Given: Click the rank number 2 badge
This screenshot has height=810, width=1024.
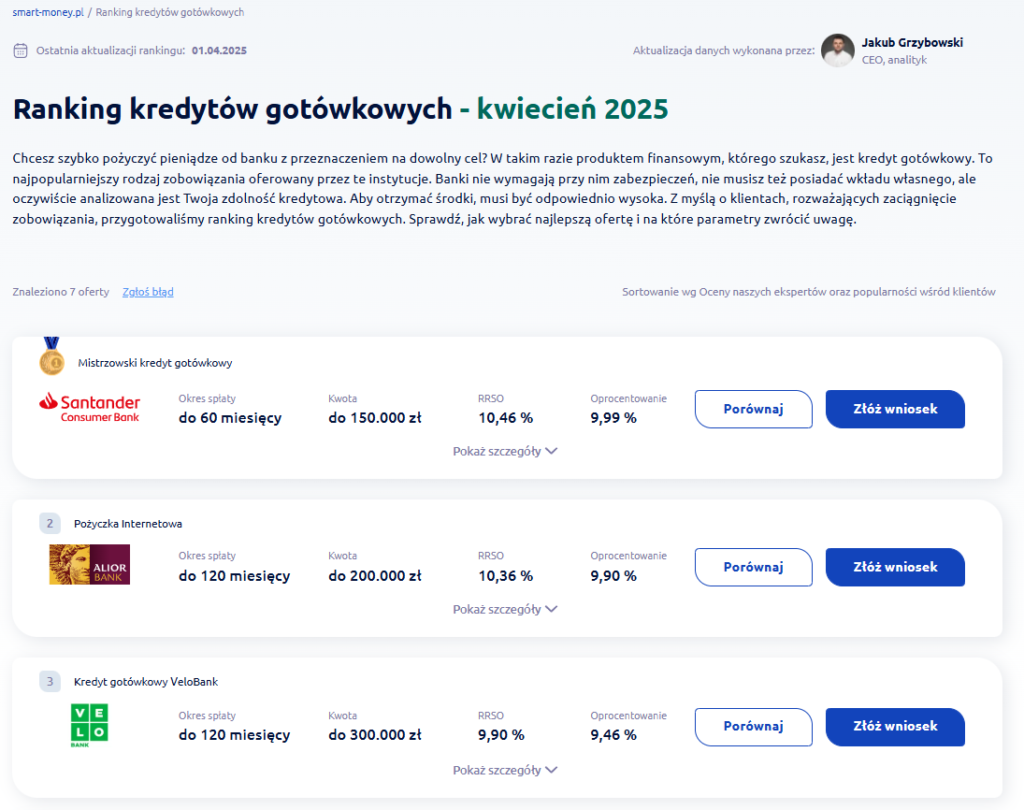Looking at the screenshot, I should (50, 523).
